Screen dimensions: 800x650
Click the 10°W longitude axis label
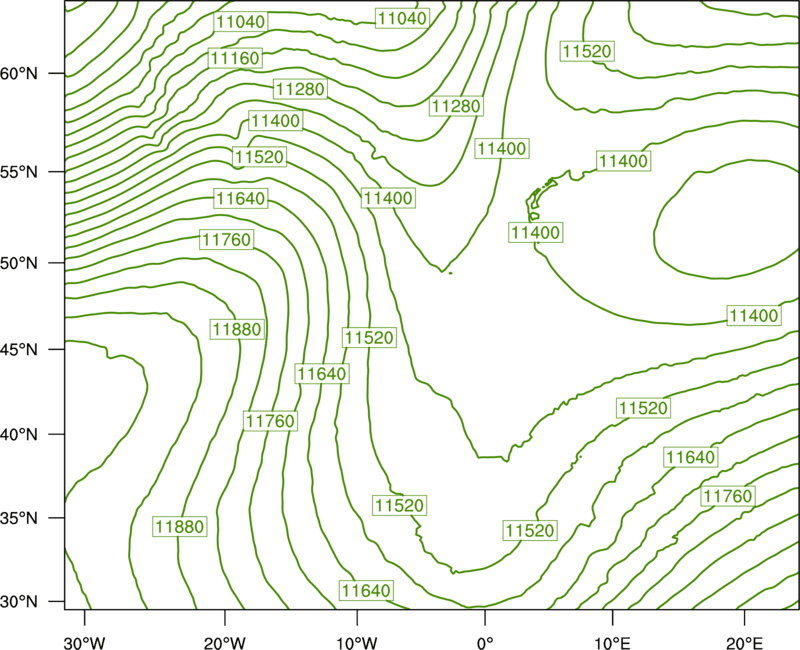[356, 642]
